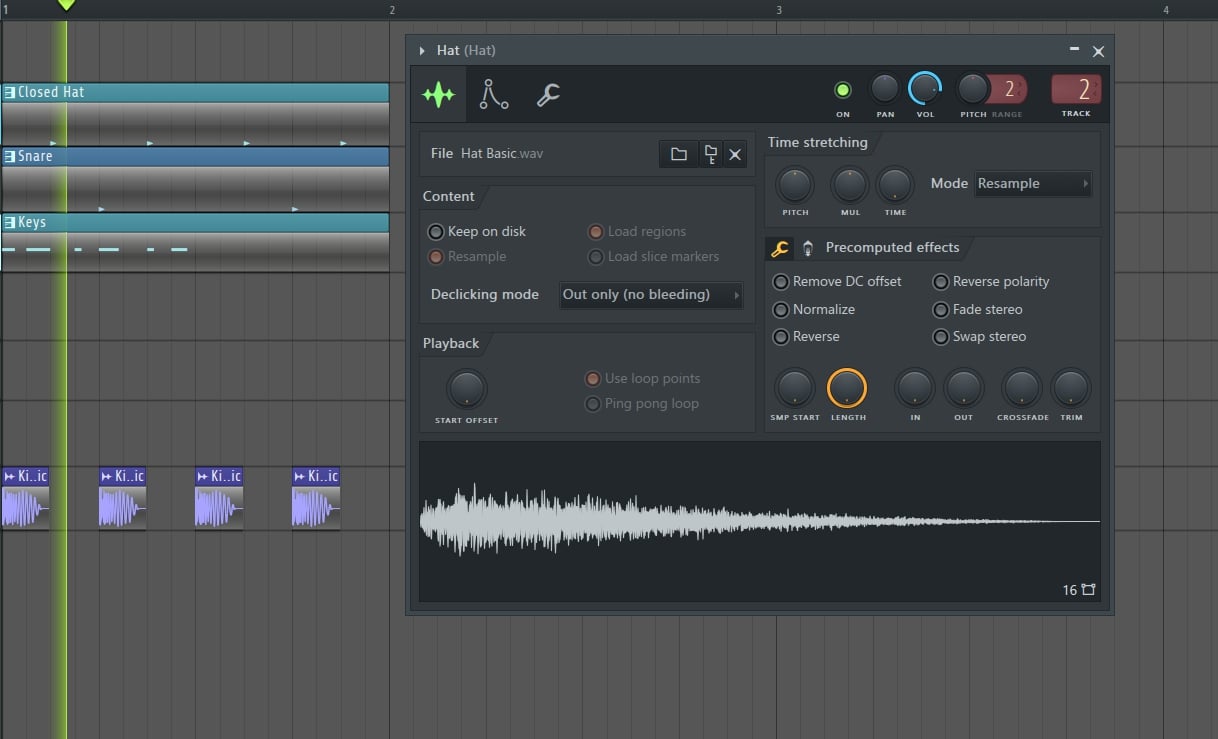Click the locate-in-browser folder icon

pos(710,154)
